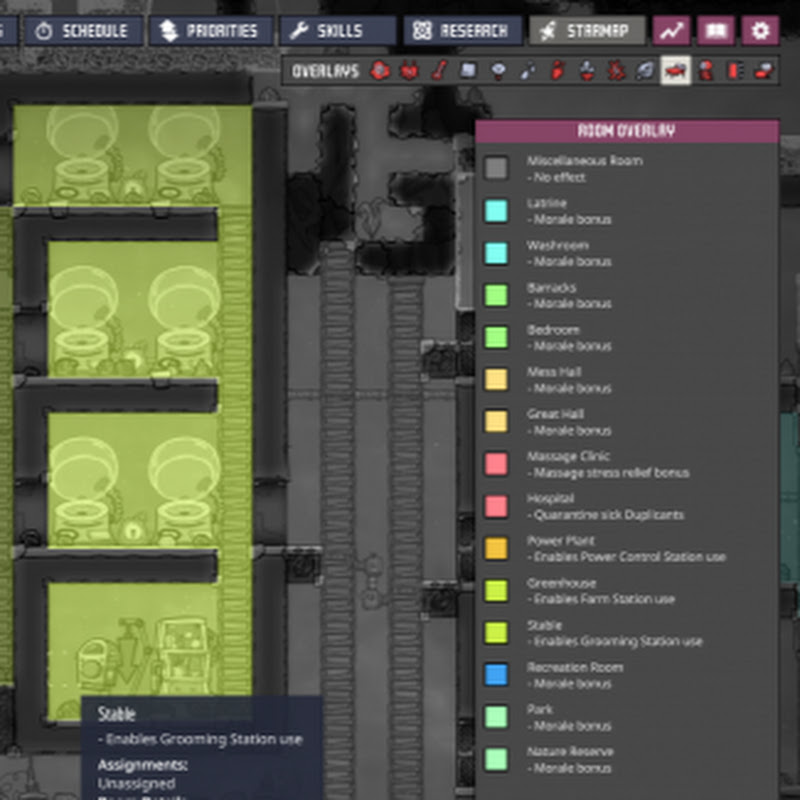The height and width of the screenshot is (800, 800).
Task: Open the Schedule screen
Action: 84,31
